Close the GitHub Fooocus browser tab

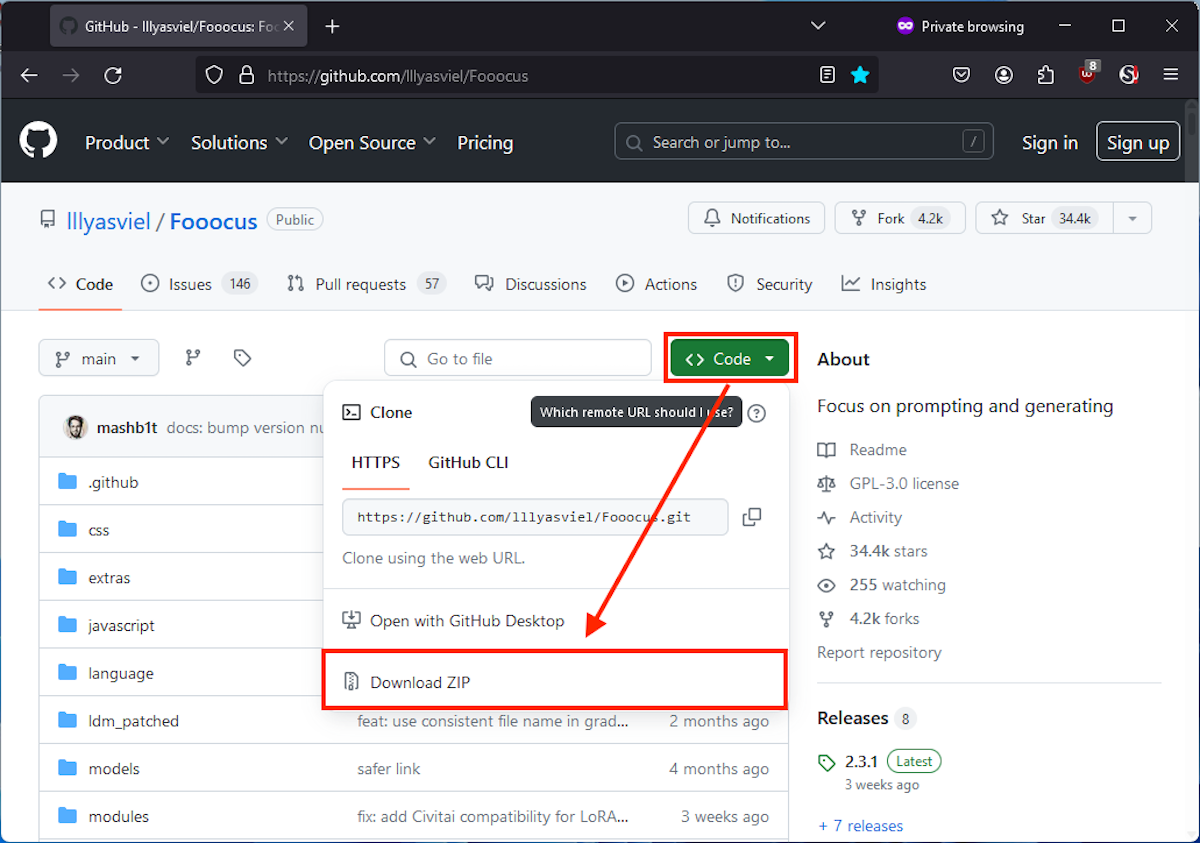point(289,26)
